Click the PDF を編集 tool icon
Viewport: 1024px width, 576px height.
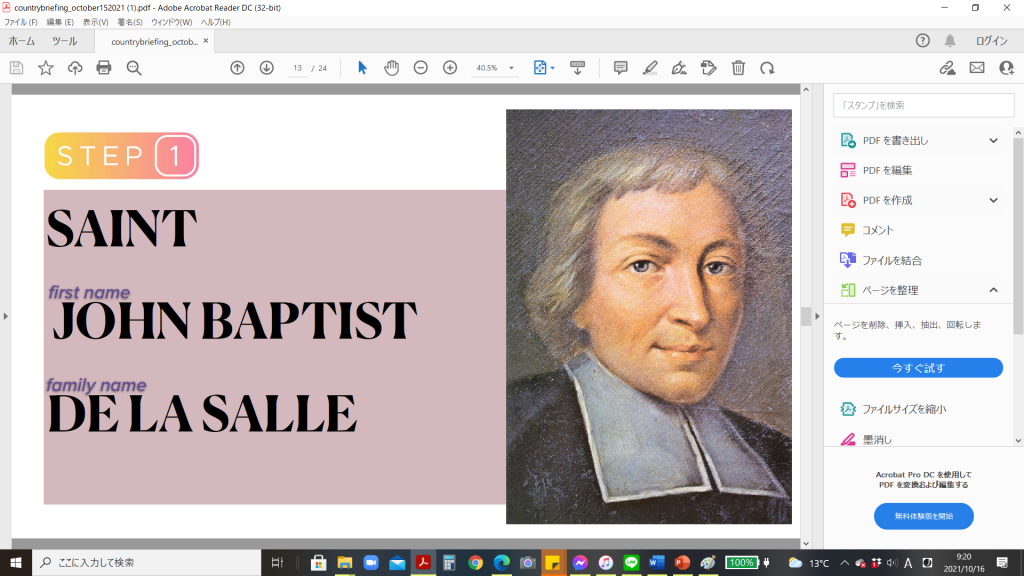(848, 170)
